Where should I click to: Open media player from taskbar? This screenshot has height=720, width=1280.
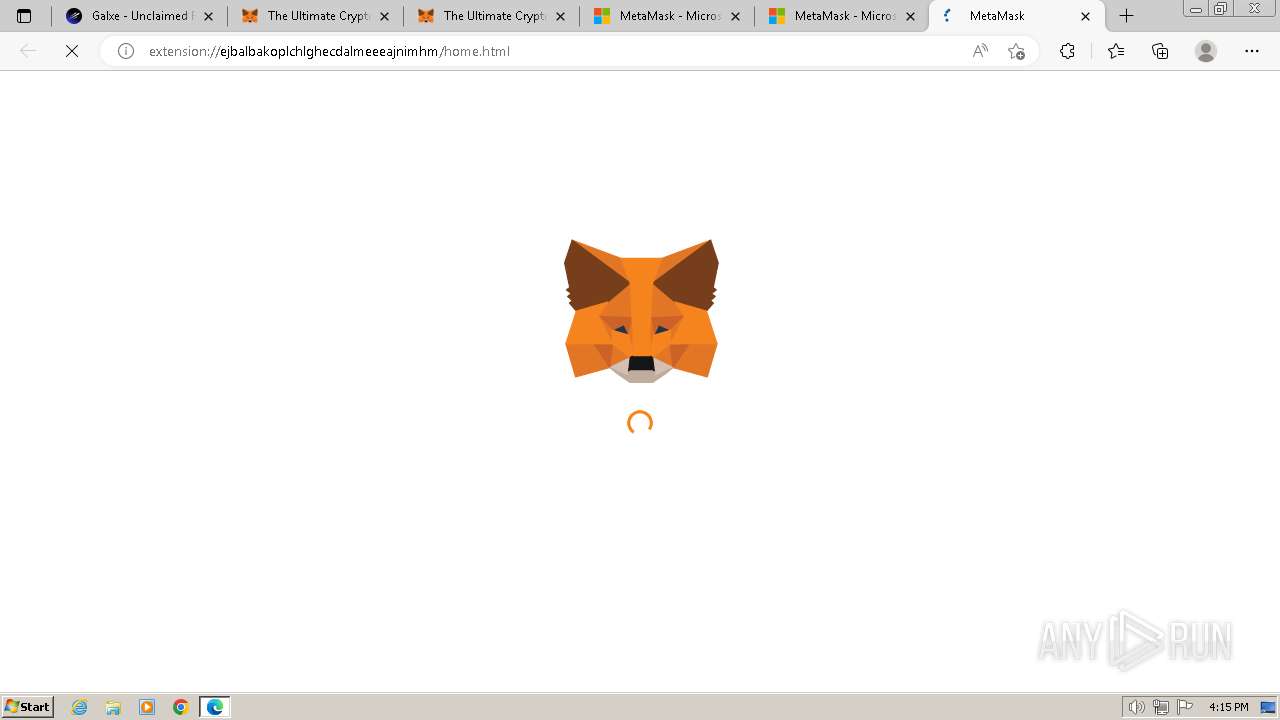(147, 707)
